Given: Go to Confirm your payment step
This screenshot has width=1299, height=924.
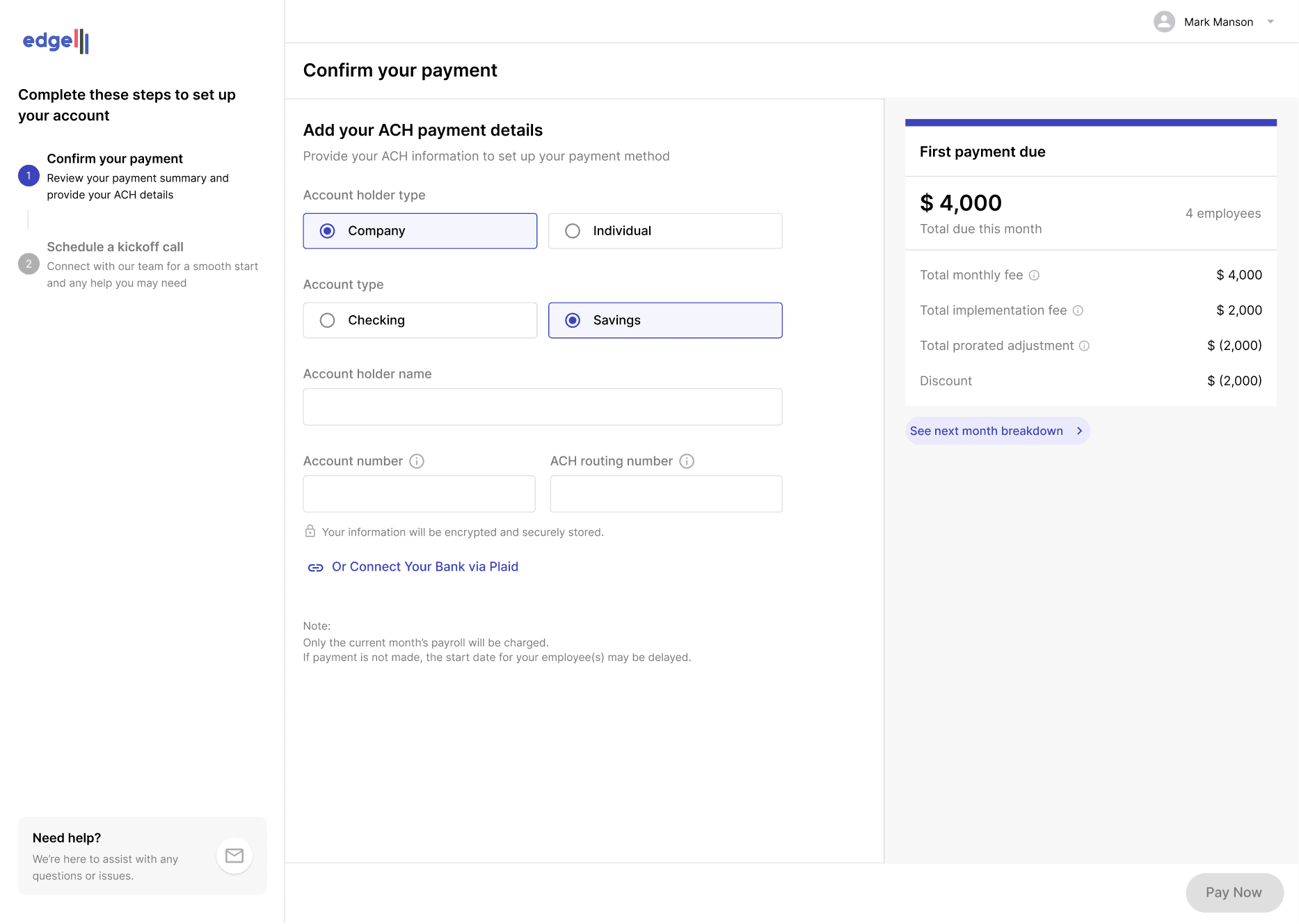Looking at the screenshot, I should (115, 159).
